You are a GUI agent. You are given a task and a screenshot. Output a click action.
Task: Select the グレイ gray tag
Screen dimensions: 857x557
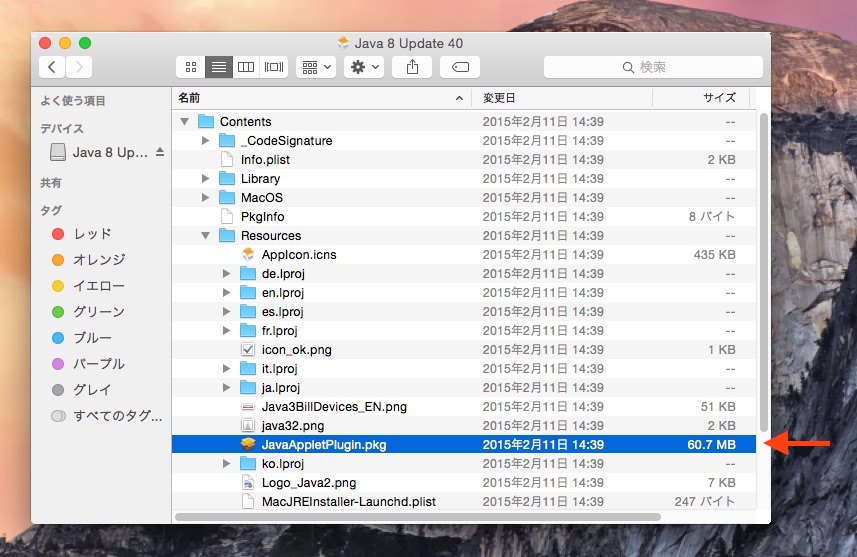pos(82,390)
